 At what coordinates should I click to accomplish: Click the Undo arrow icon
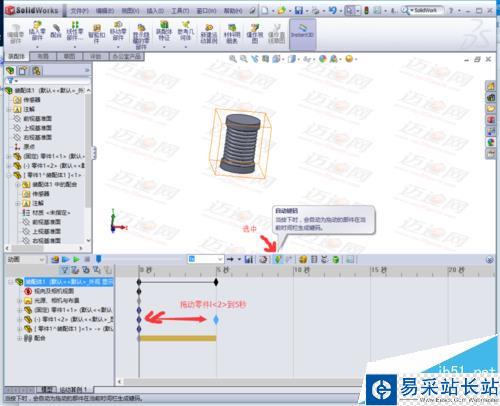tap(332, 10)
